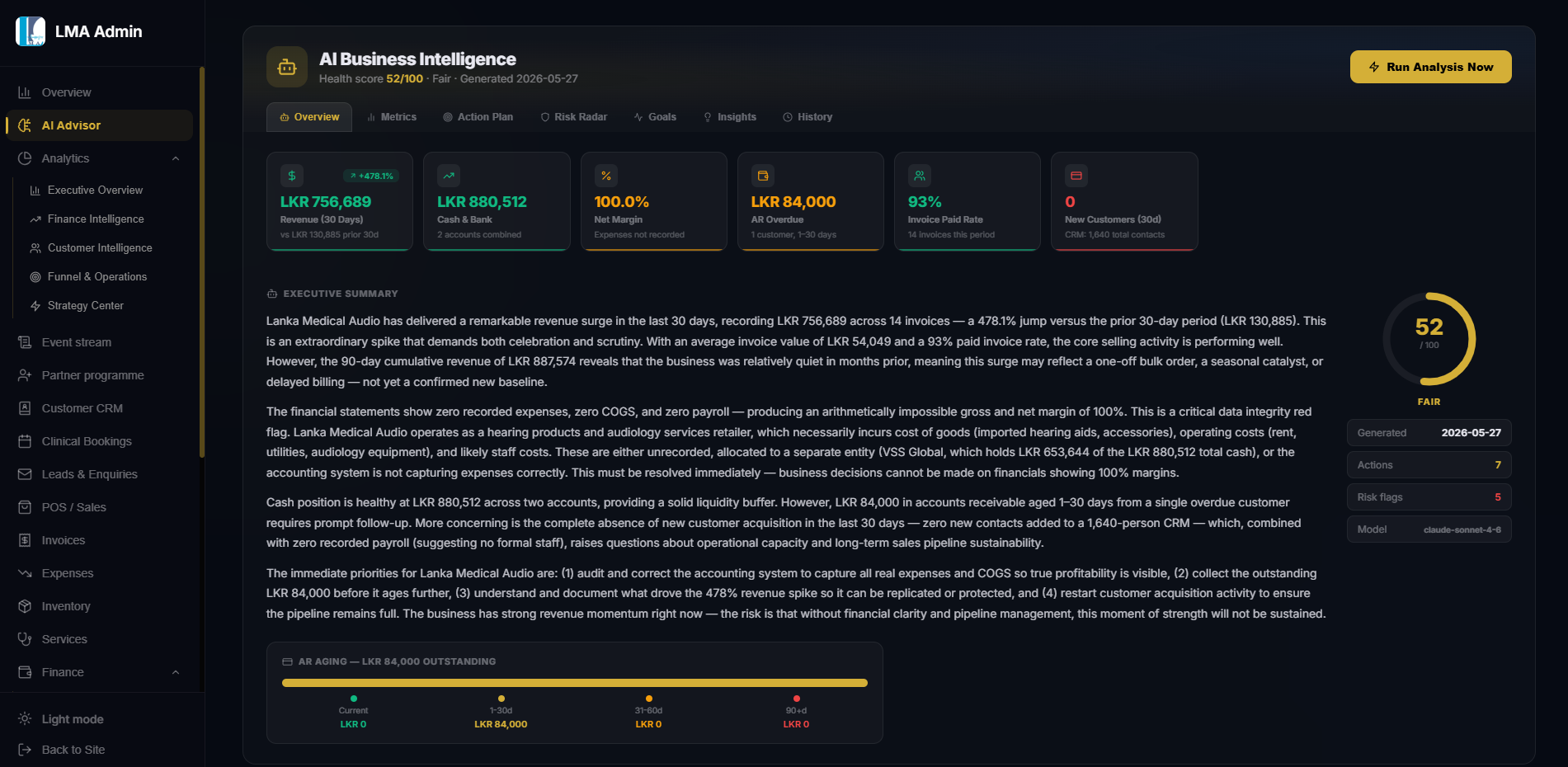This screenshot has width=1568, height=767.
Task: Click the Clinical Bookings calendar icon
Action: 25,441
